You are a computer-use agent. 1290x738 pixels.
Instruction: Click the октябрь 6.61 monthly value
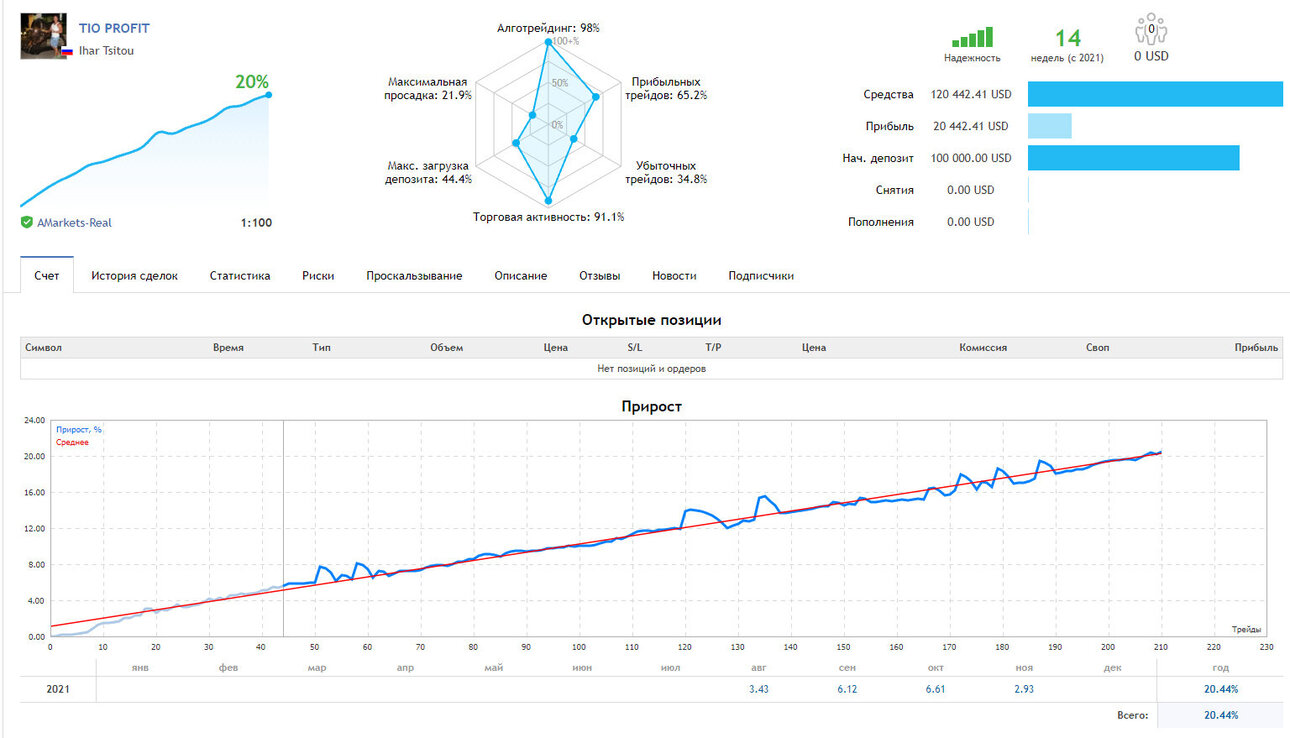[937, 690]
